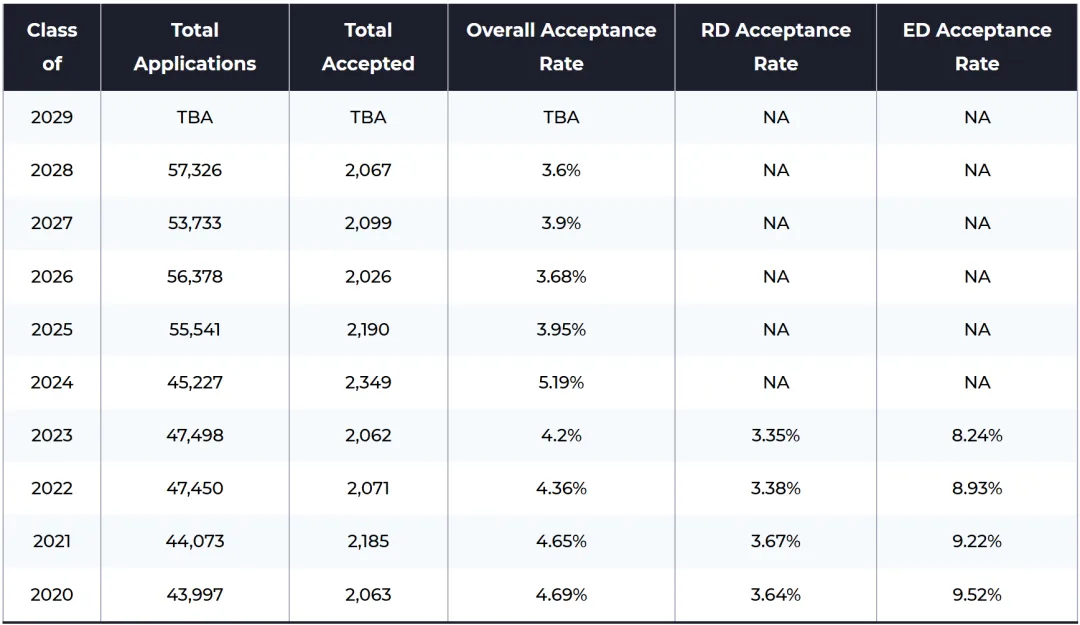Select the "Total Accepted" header cell
1080x625 pixels.
368,47
